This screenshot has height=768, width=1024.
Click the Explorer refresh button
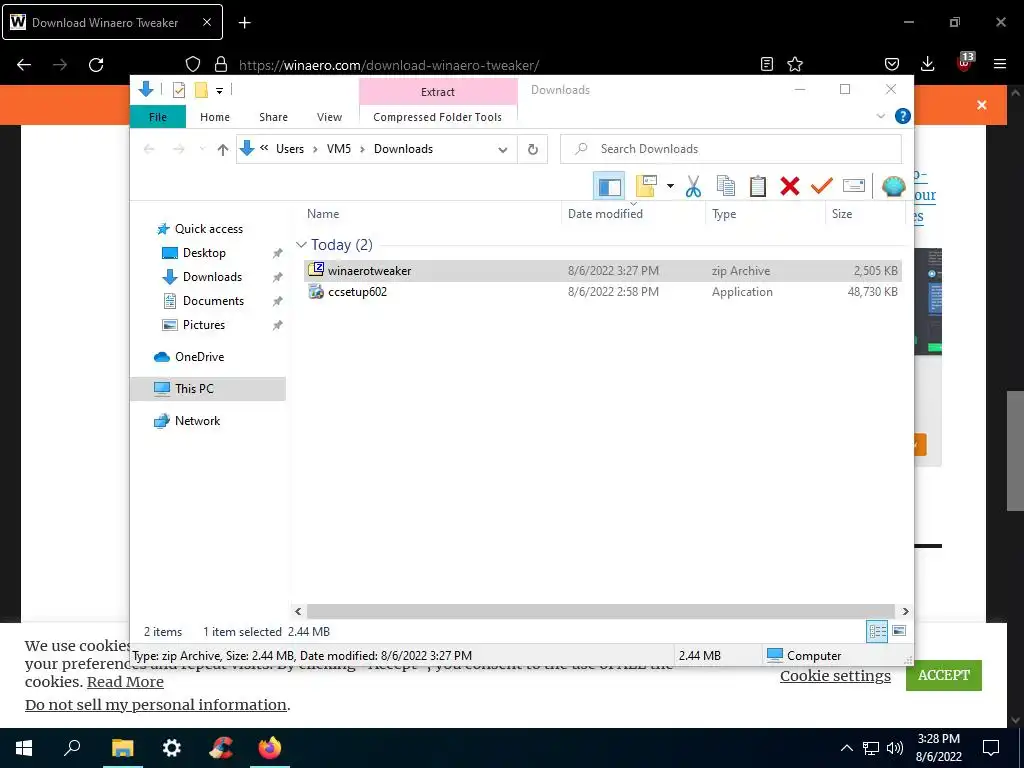click(x=533, y=150)
